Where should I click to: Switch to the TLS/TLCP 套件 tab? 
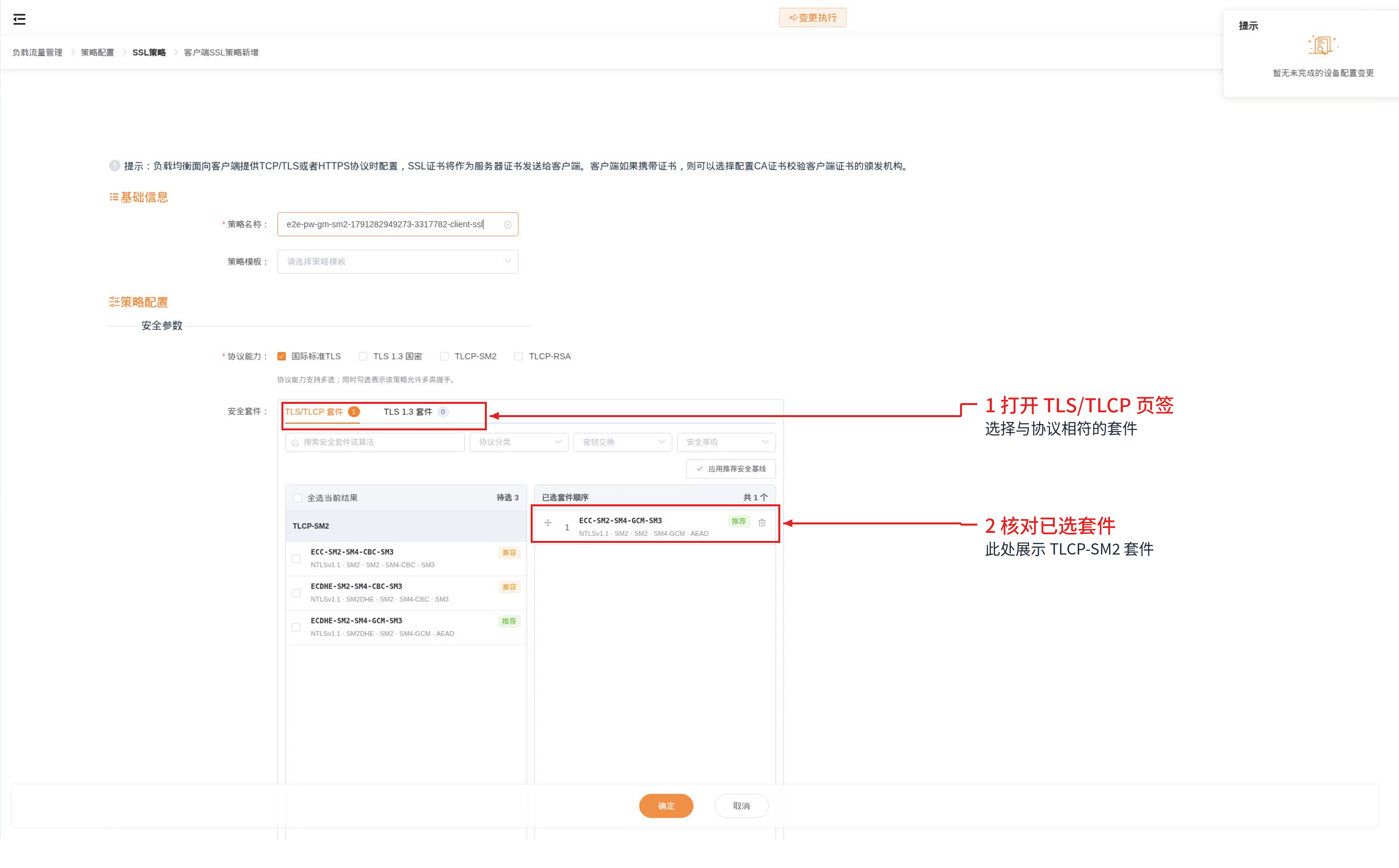click(322, 411)
